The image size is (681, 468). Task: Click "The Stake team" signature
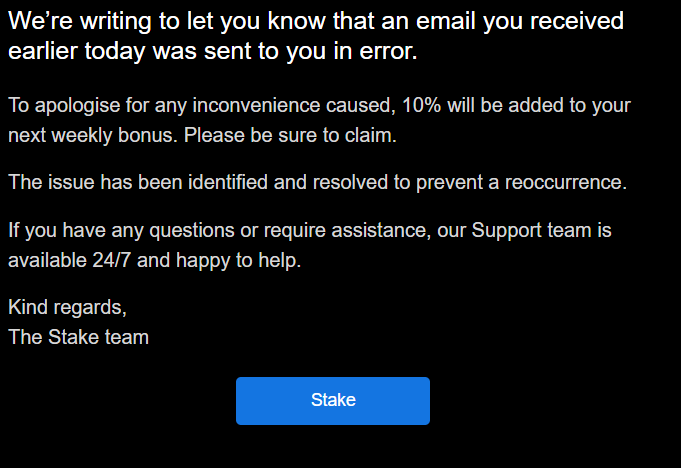(78, 337)
